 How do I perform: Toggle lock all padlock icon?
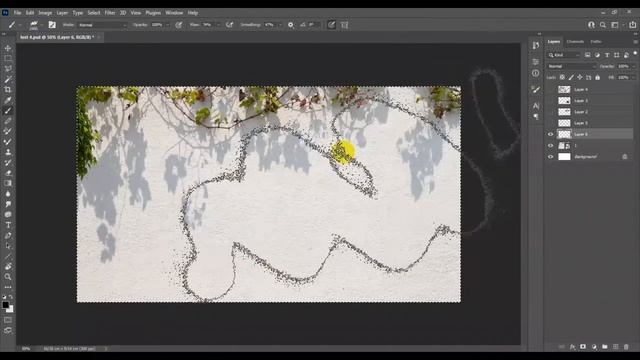(x=598, y=77)
